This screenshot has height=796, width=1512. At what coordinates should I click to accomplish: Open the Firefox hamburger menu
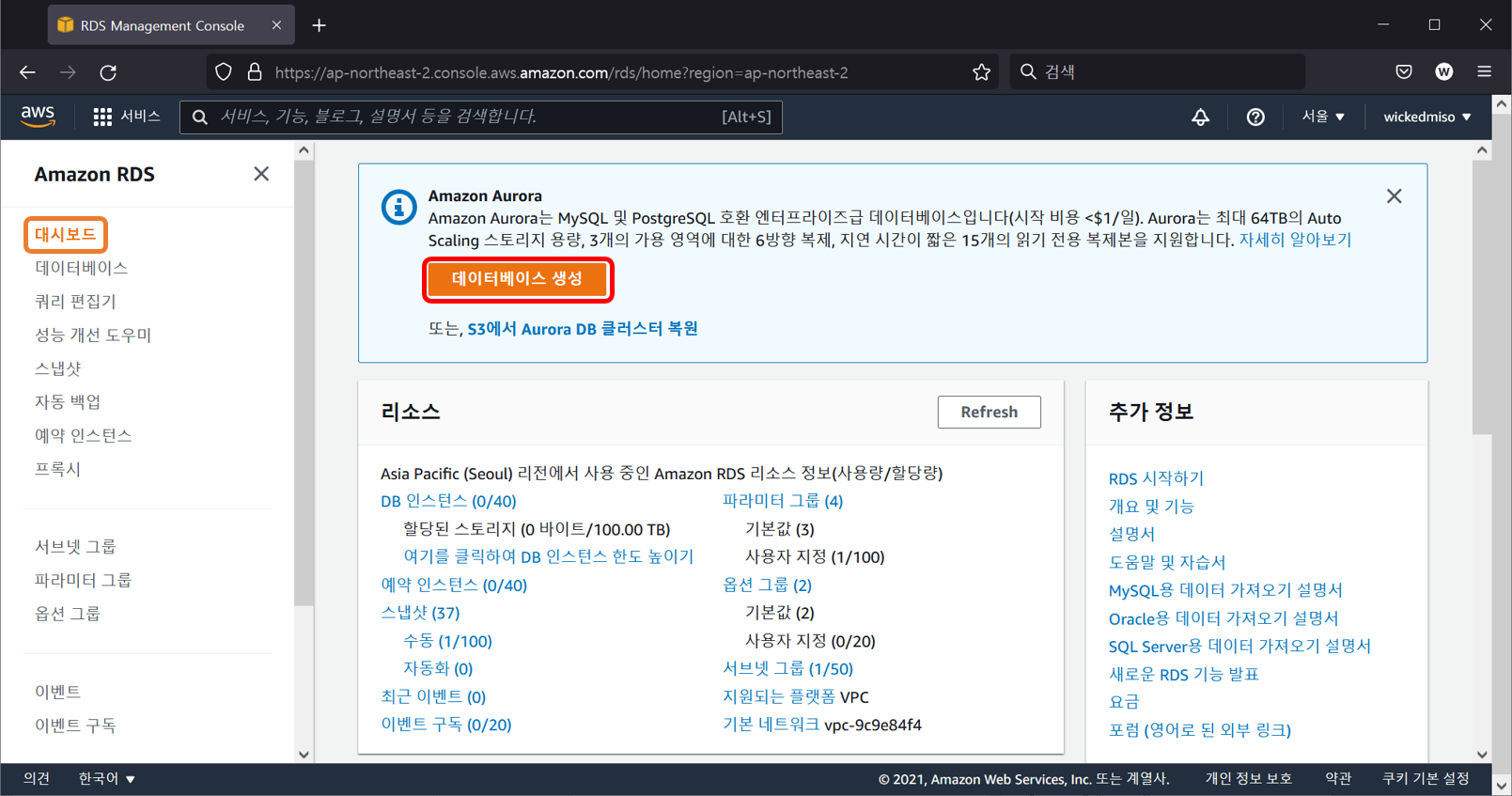[x=1485, y=72]
